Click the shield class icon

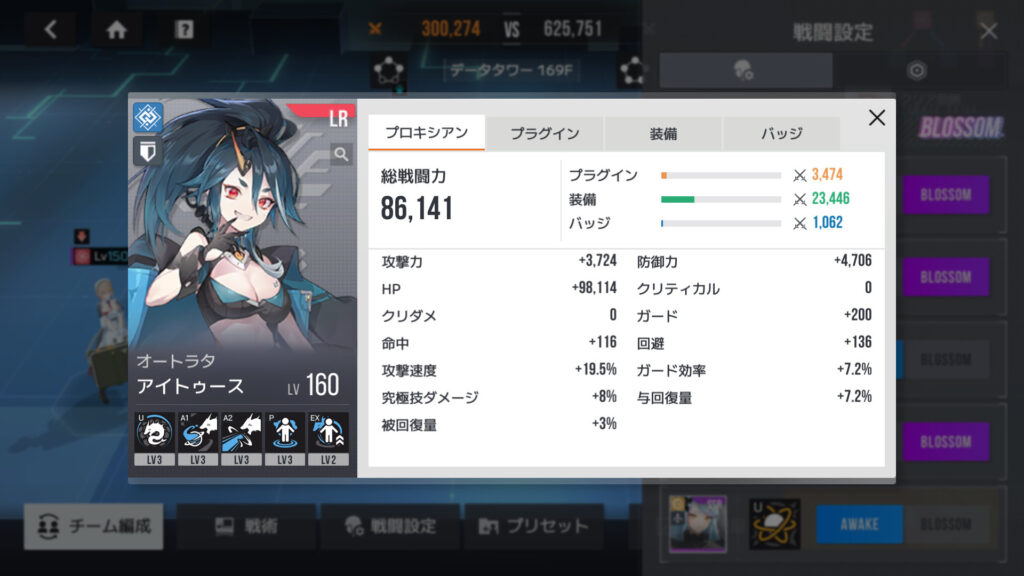(x=148, y=152)
